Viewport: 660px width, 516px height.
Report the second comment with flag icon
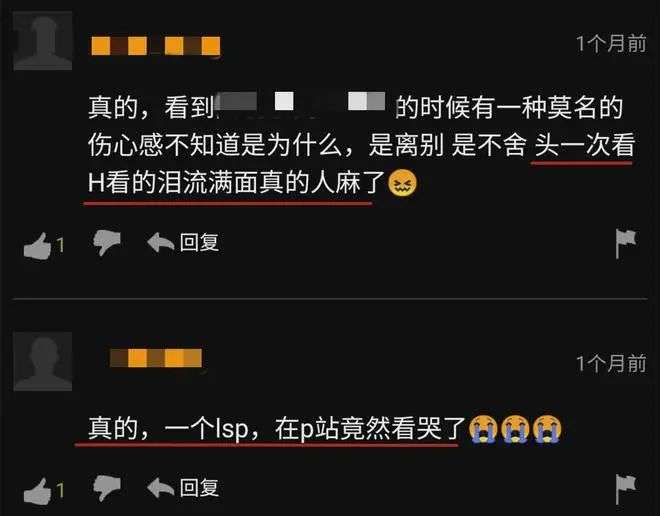coord(625,489)
